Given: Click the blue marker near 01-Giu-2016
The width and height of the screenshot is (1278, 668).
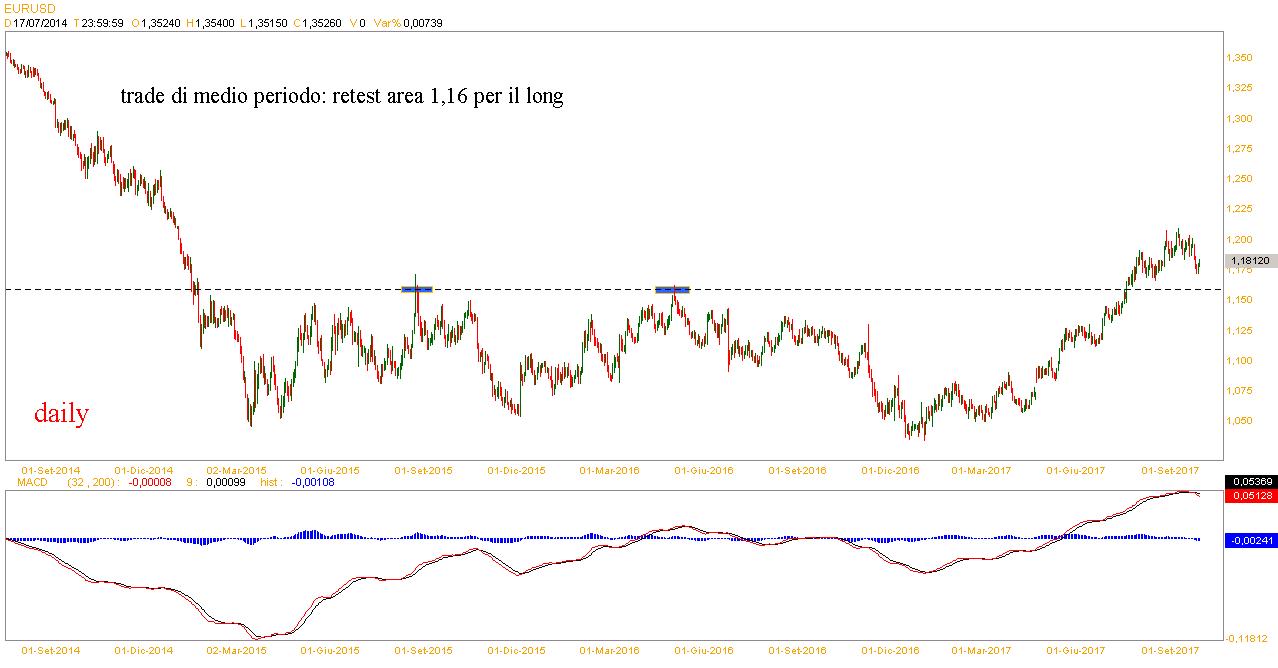Looking at the screenshot, I should tap(672, 289).
